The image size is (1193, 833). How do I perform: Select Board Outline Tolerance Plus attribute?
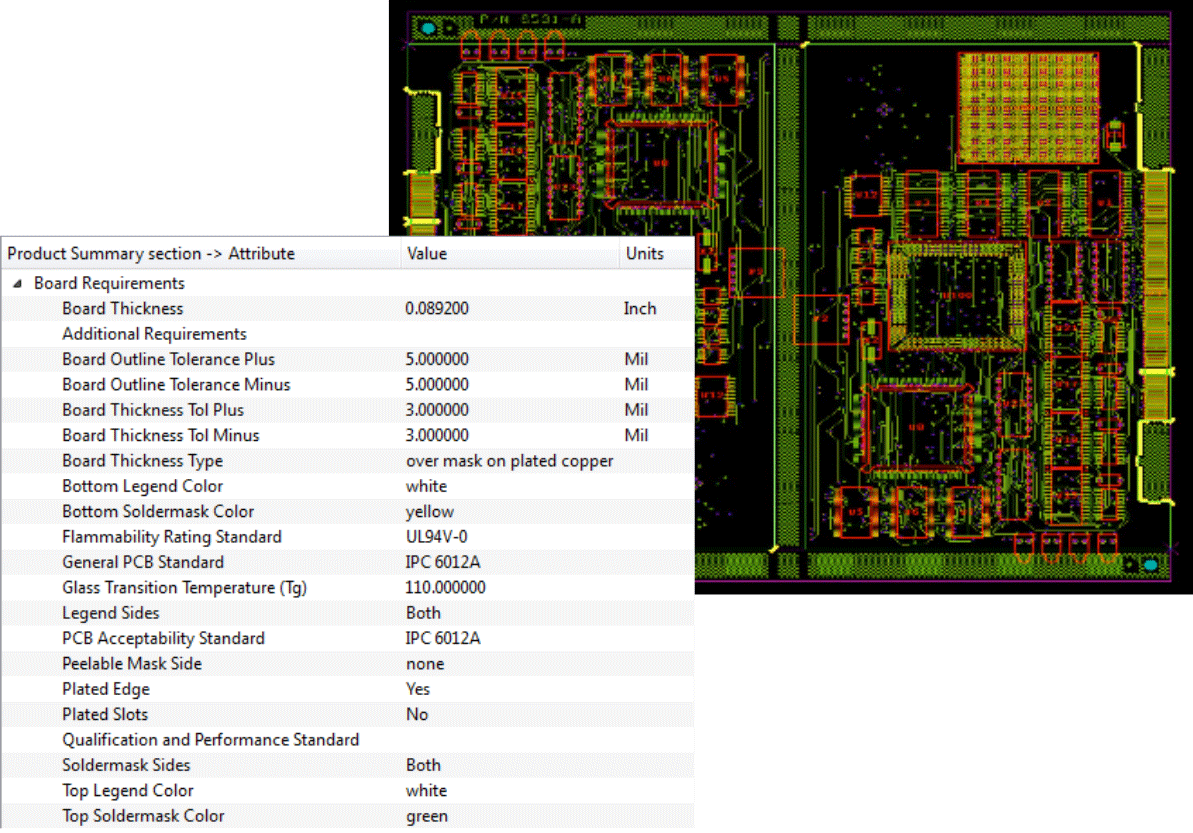pyautogui.click(x=168, y=359)
